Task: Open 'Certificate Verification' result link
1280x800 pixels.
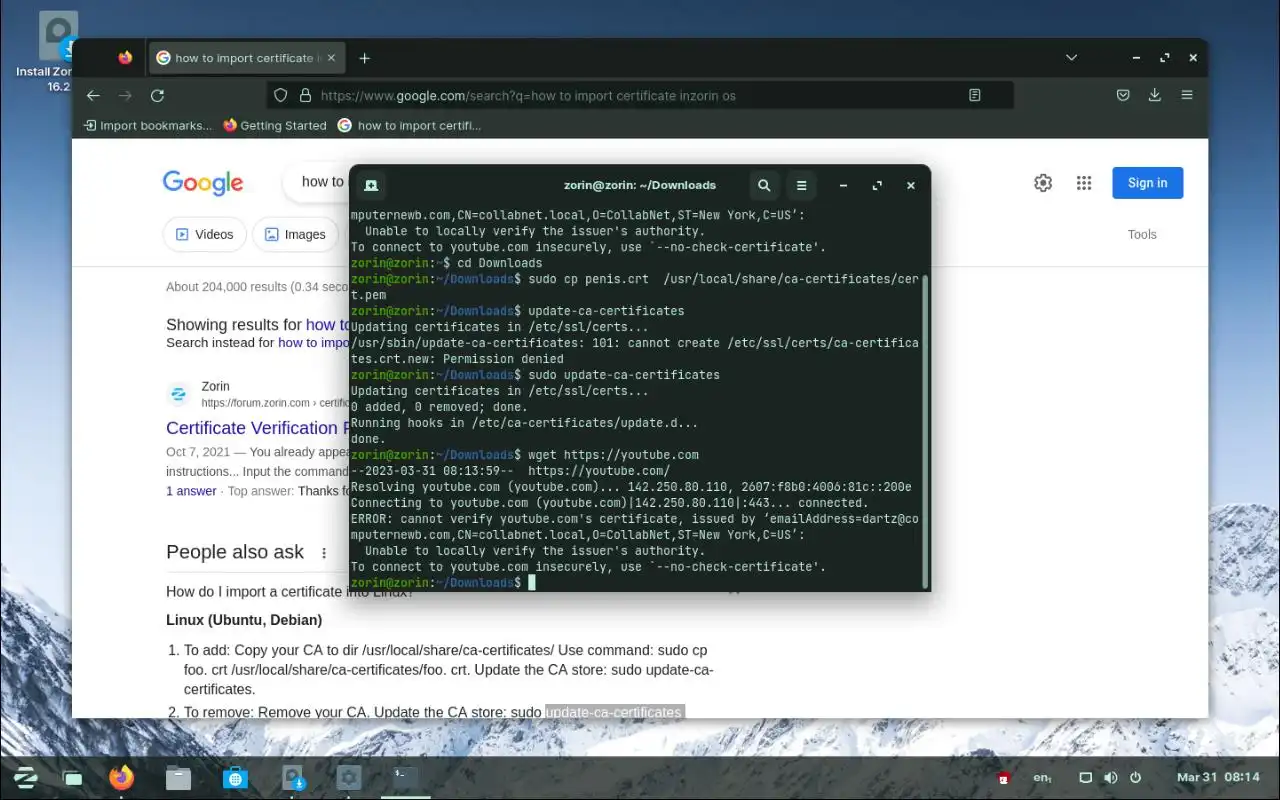Action: tap(257, 428)
